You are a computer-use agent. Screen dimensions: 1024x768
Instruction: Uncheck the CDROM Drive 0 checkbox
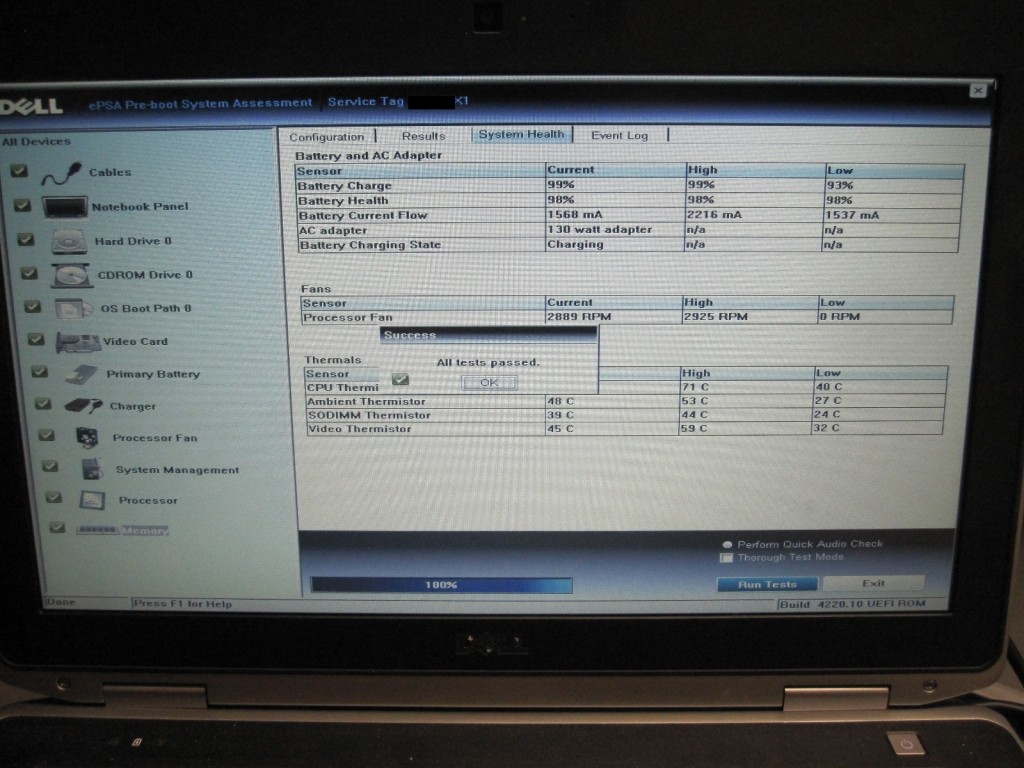[x=29, y=273]
